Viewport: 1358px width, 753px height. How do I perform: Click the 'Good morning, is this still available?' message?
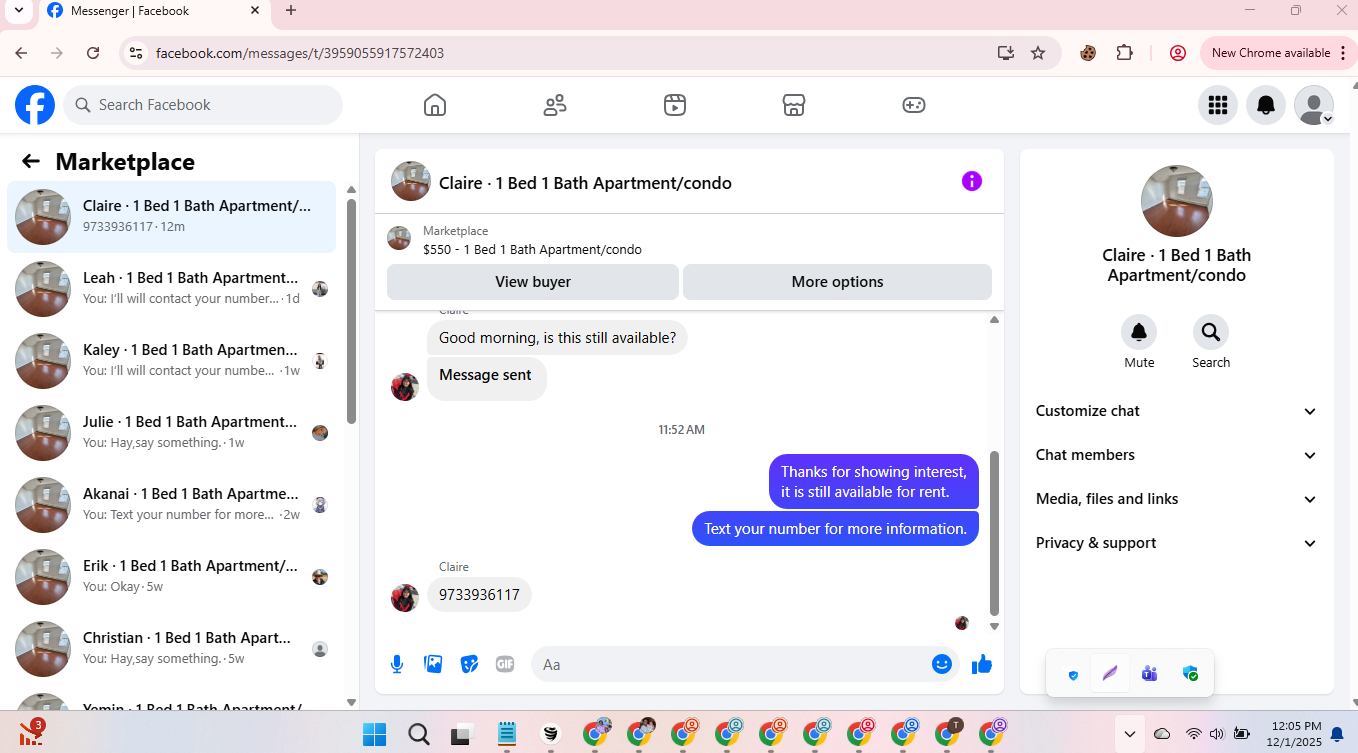557,338
